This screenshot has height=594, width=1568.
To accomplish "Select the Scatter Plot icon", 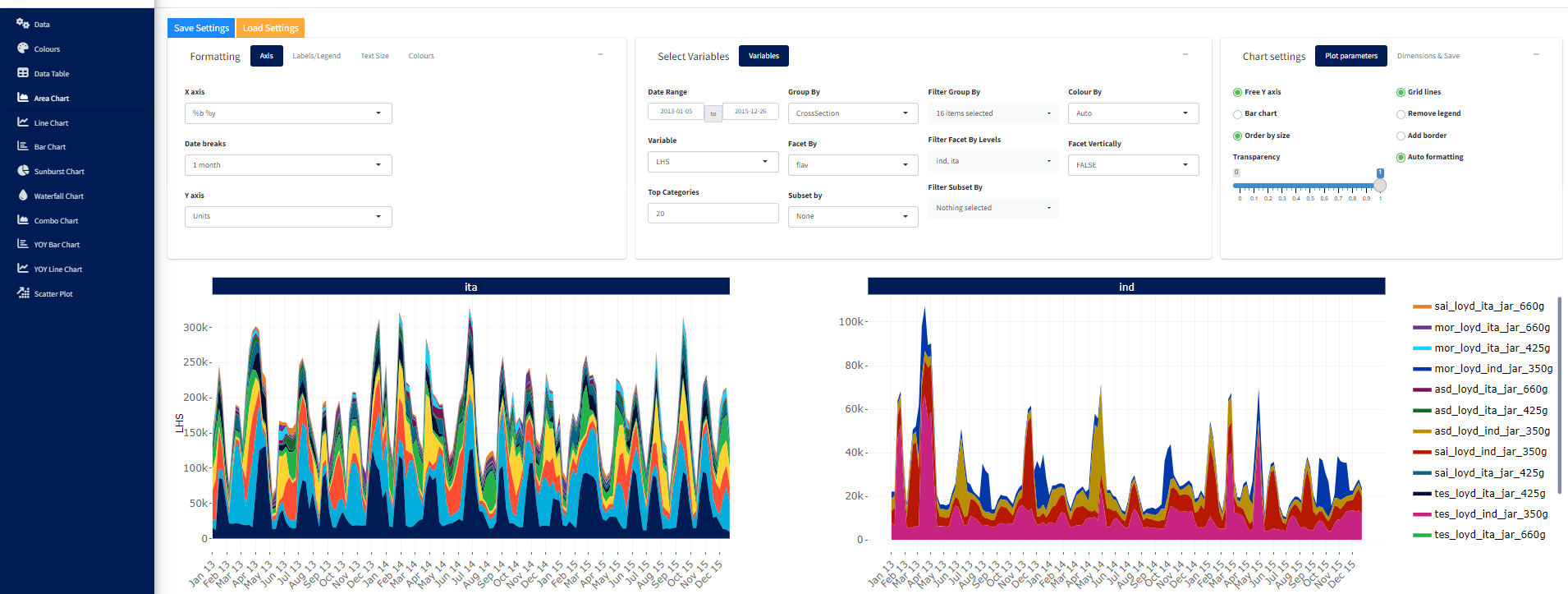I will 23,293.
